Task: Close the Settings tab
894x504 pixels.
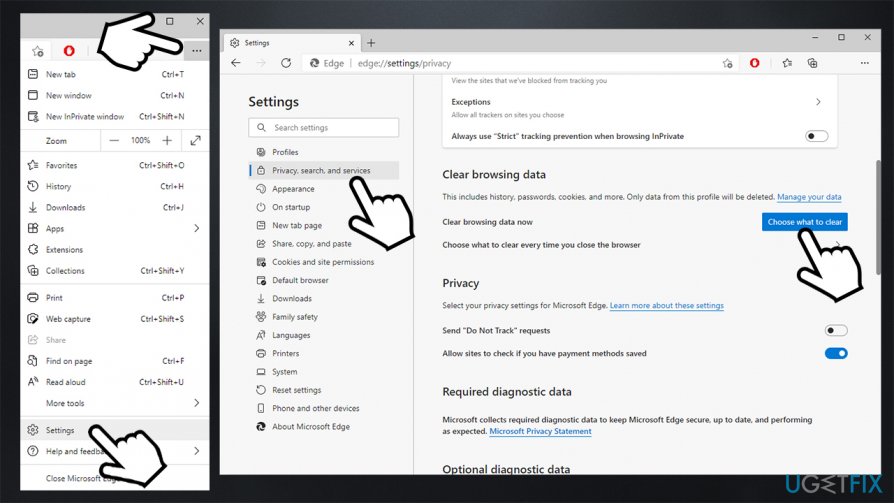Action: pyautogui.click(x=351, y=43)
